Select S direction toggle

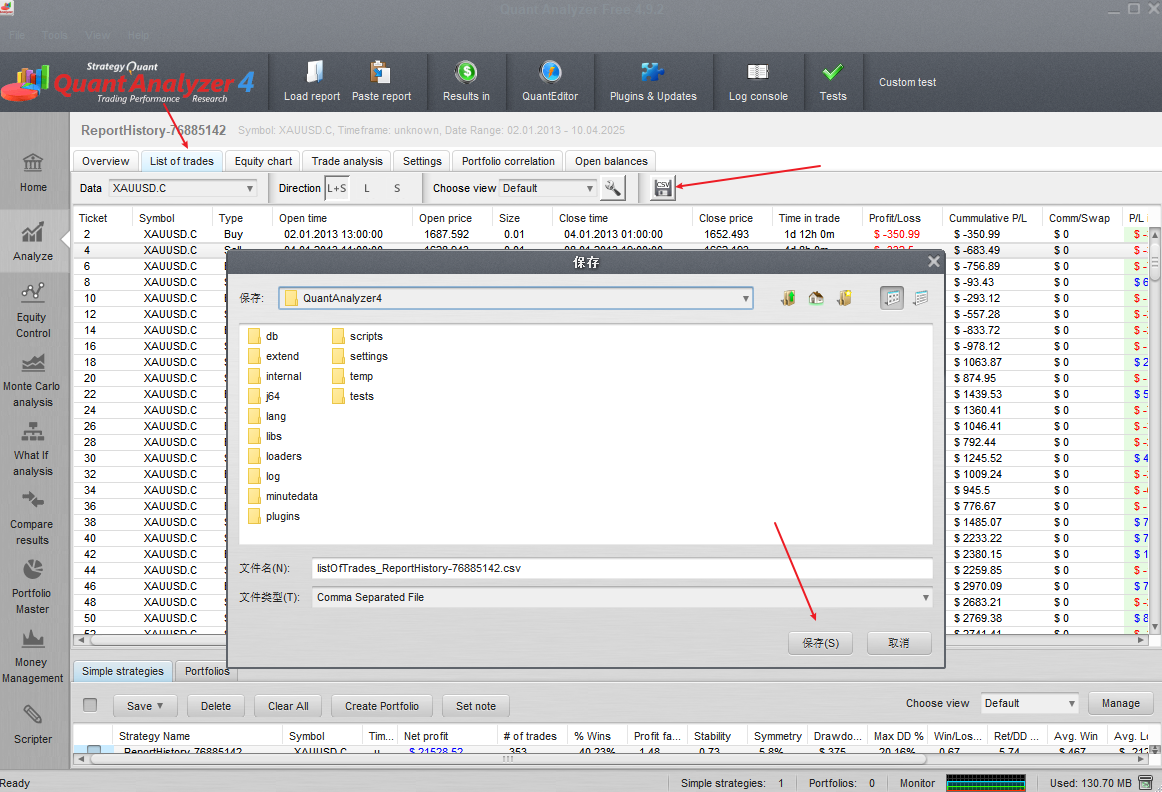[x=397, y=188]
